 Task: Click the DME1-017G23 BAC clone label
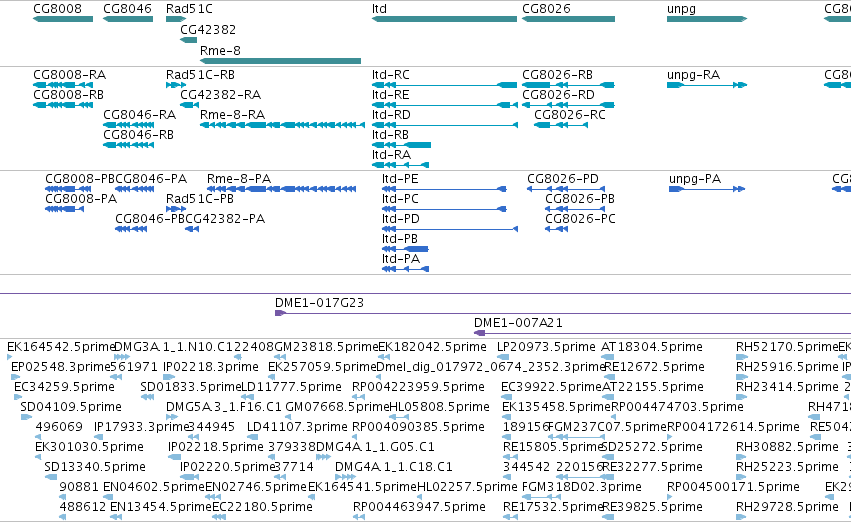click(320, 303)
